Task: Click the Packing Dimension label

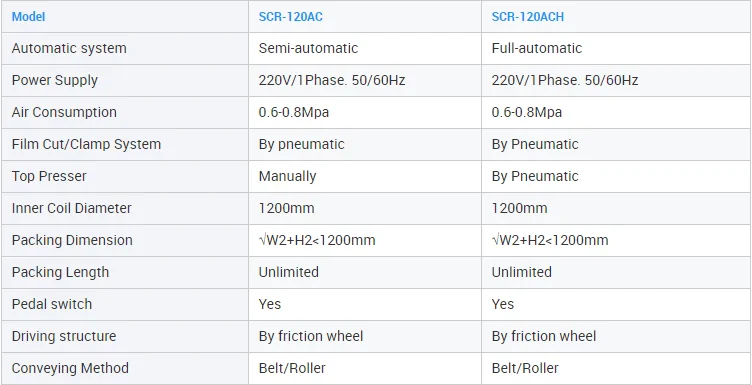Action: [x=72, y=240]
